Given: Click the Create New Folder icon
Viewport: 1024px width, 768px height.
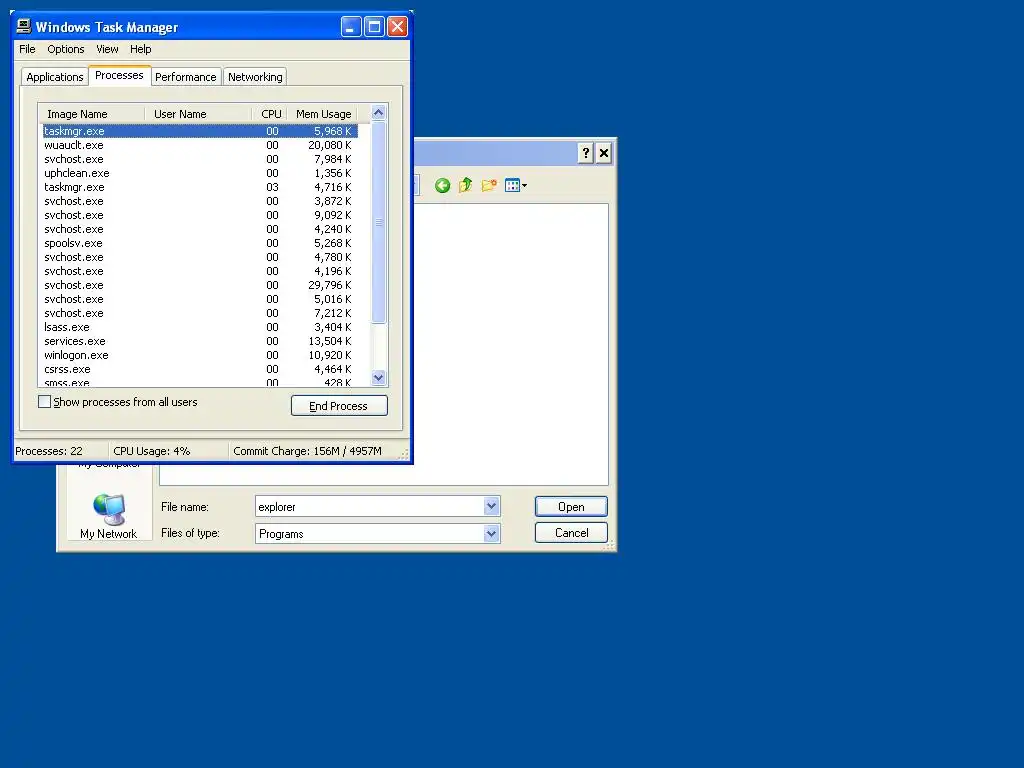Looking at the screenshot, I should pyautogui.click(x=489, y=185).
